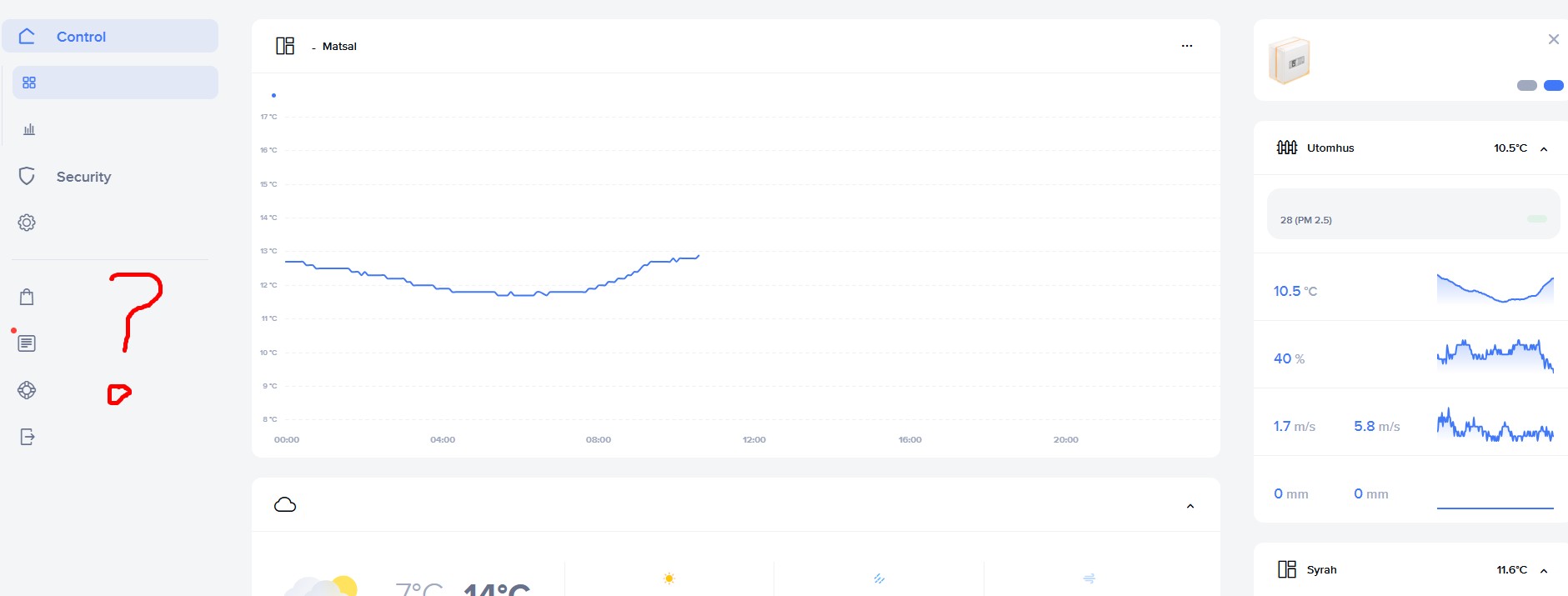Image resolution: width=1568 pixels, height=596 pixels.
Task: Collapse the weather forecast card
Action: [x=1190, y=506]
